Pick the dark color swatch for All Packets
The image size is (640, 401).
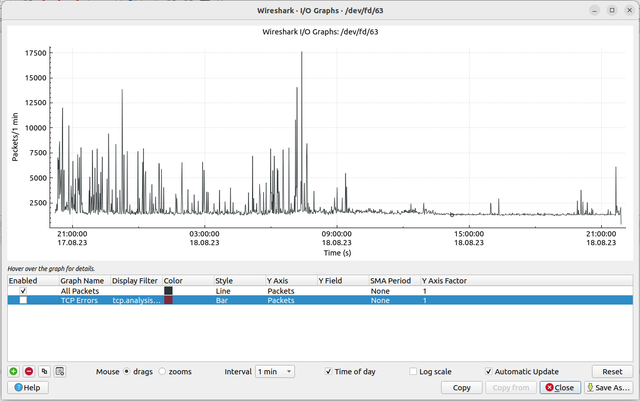168,291
